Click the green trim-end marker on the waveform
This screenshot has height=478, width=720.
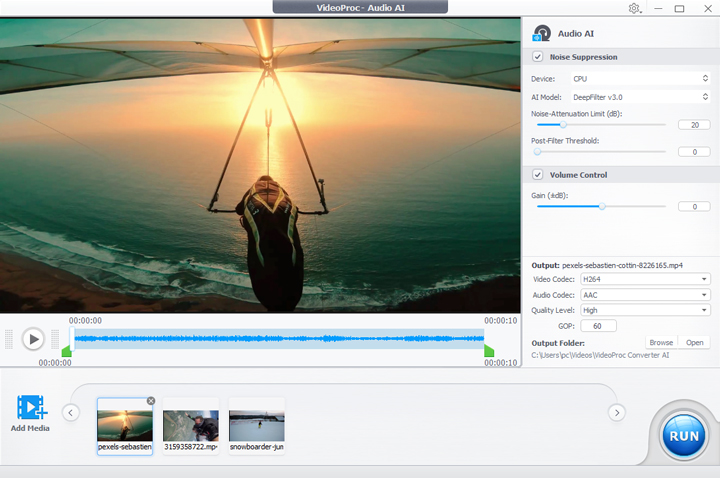(489, 351)
